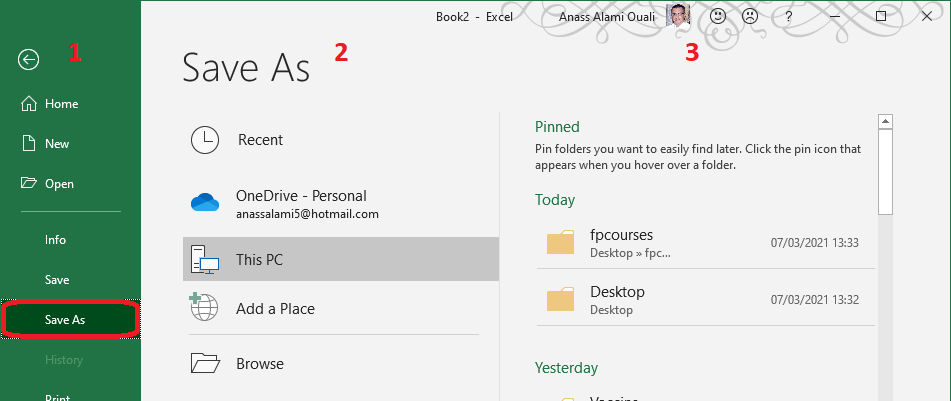Click the folder list scroll-up arrow
Viewport: 951px width, 401px height.
(x=885, y=121)
